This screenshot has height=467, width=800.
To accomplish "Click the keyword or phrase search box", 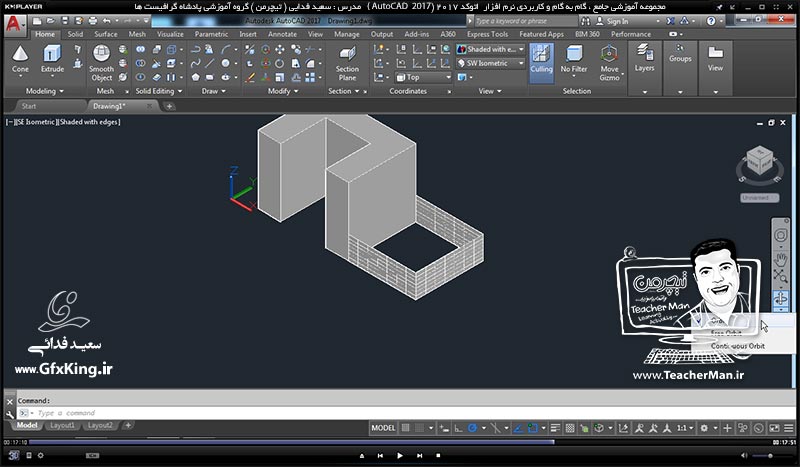I will (526, 21).
